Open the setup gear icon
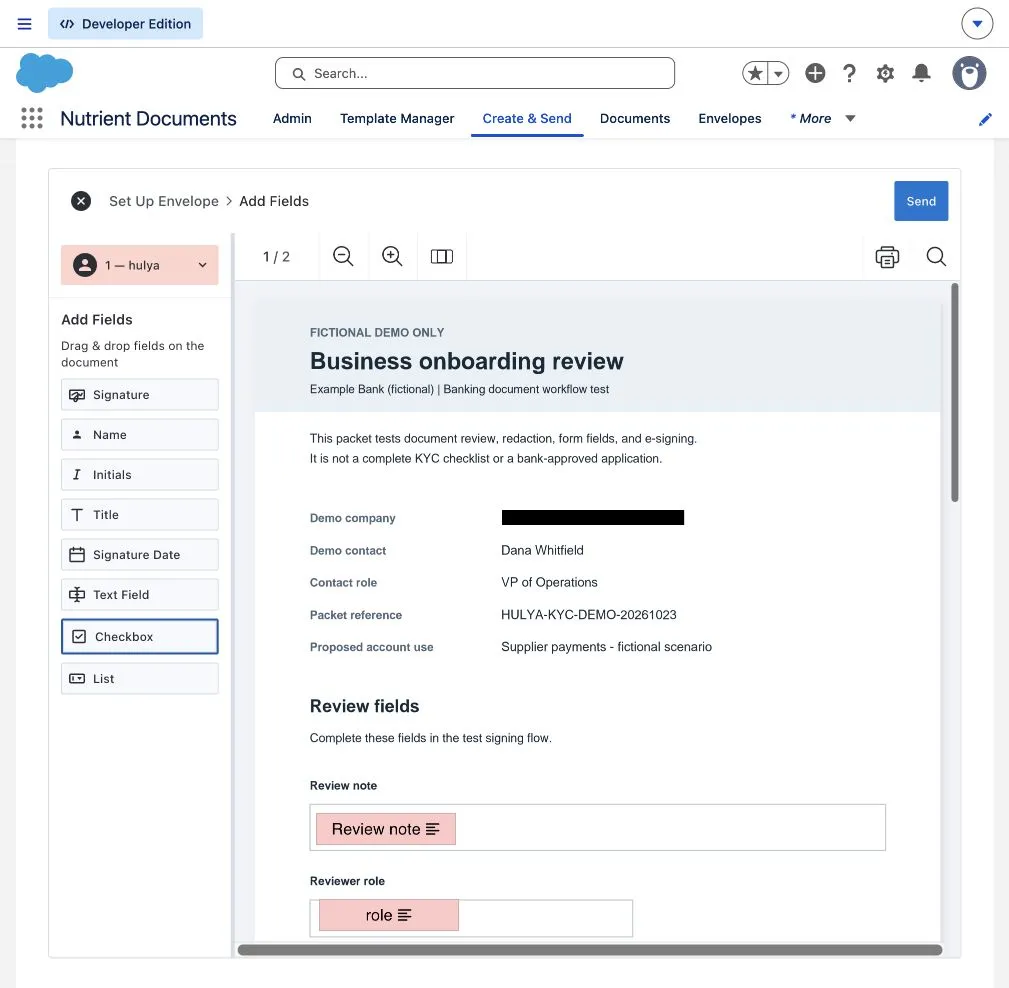1009x988 pixels. click(x=885, y=73)
